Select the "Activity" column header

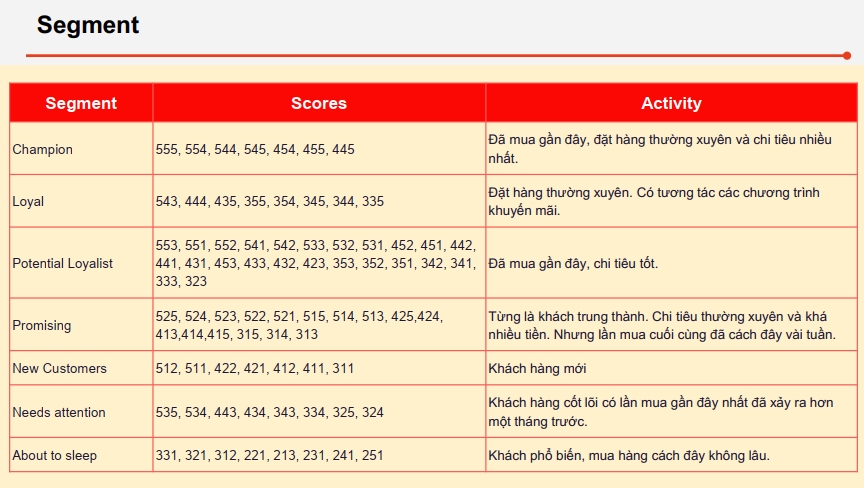(x=671, y=103)
